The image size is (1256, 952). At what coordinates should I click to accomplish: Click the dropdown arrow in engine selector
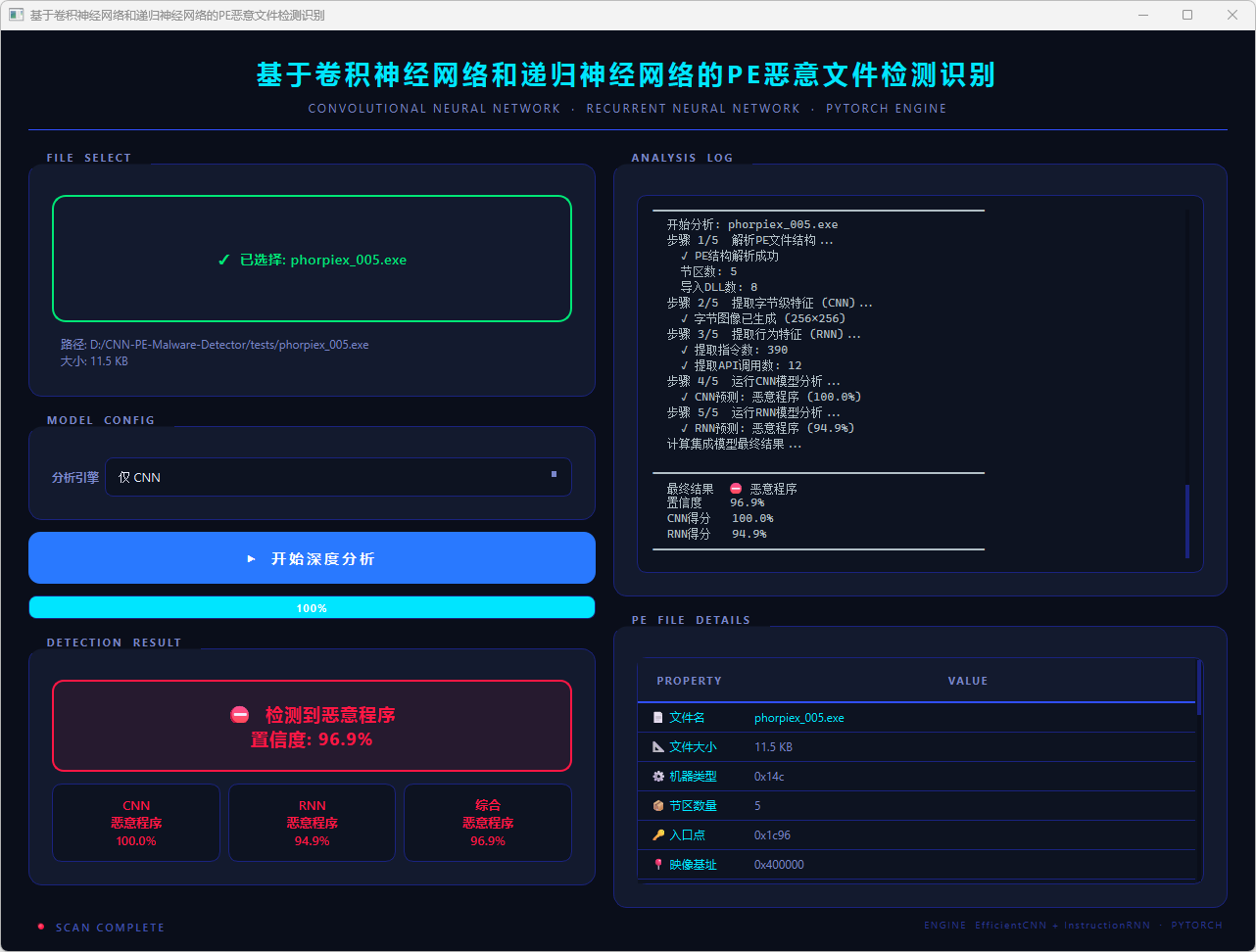tap(554, 474)
